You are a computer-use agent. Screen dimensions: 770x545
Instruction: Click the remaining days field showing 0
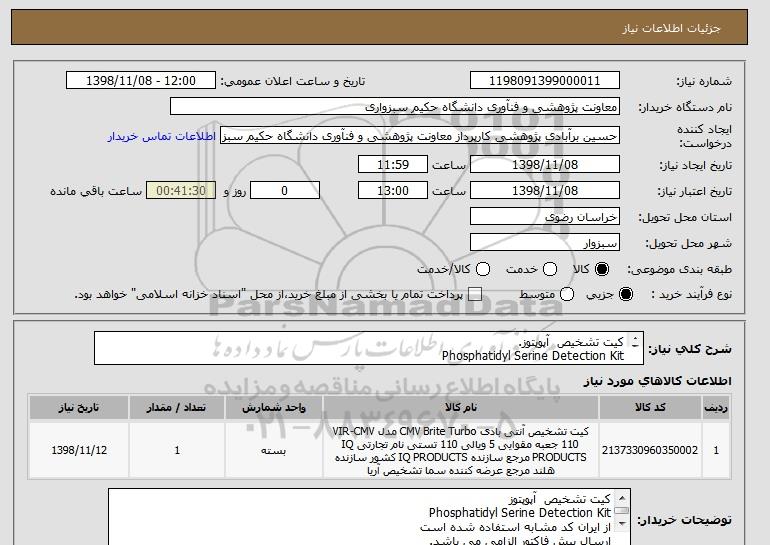coord(285,191)
